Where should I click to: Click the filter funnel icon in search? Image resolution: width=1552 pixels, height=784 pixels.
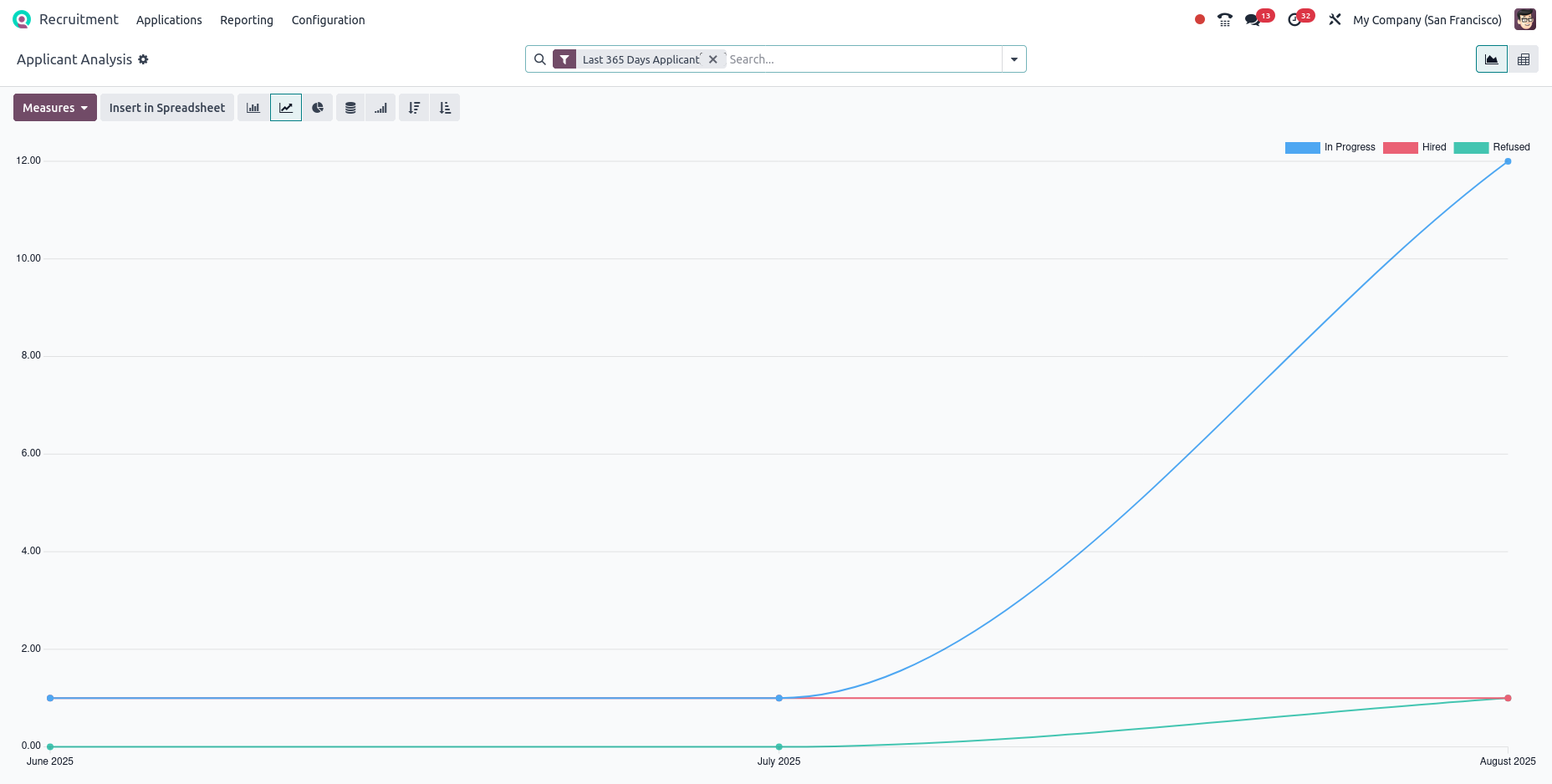coord(564,59)
